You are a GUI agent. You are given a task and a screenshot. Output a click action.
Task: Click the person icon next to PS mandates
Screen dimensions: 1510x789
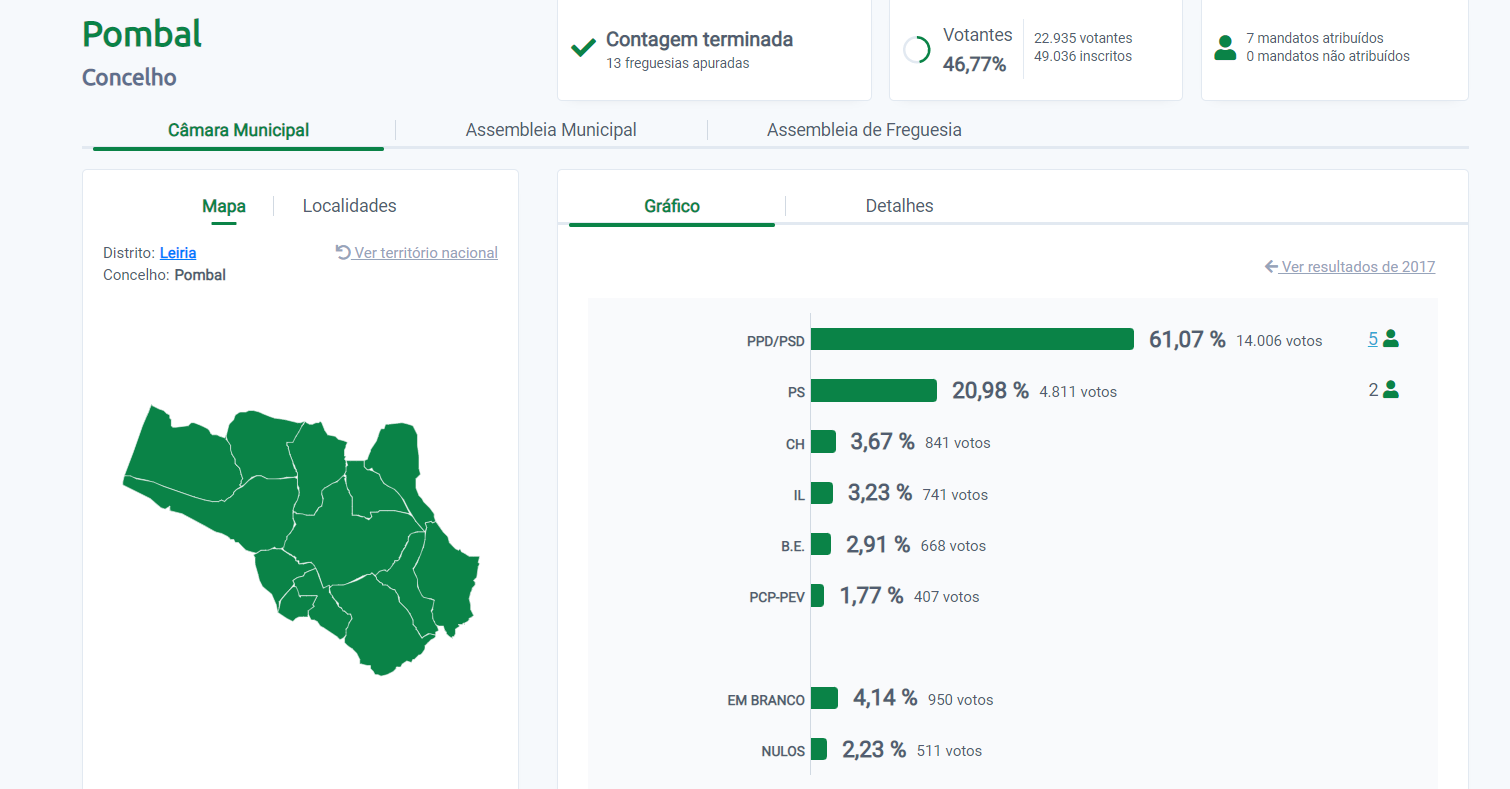coord(1390,390)
